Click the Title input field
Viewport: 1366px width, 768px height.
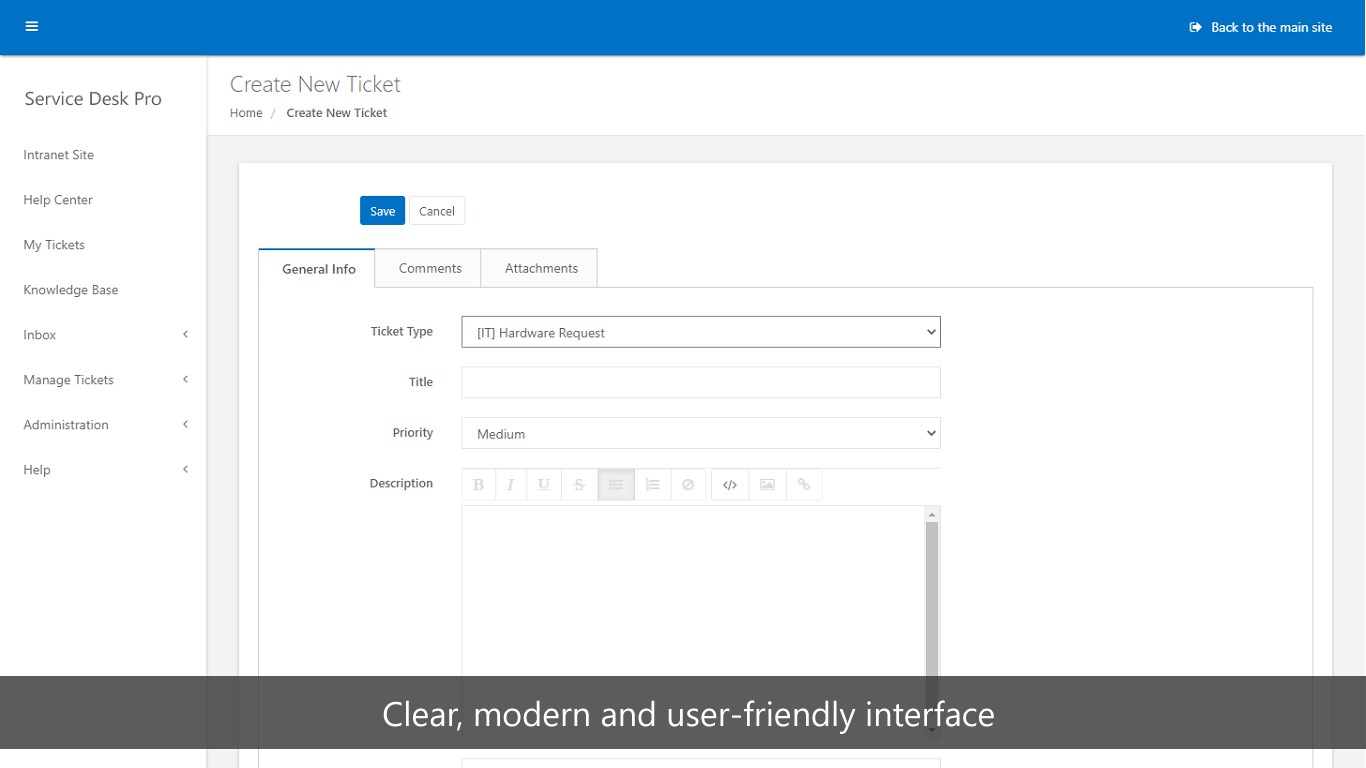(x=700, y=382)
